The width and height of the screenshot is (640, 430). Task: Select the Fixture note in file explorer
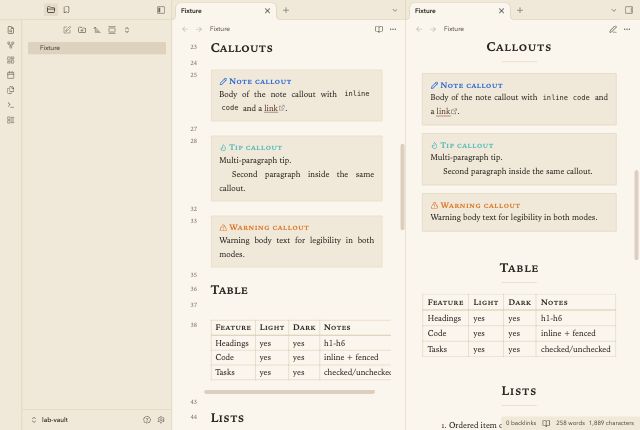pyautogui.click(x=97, y=48)
